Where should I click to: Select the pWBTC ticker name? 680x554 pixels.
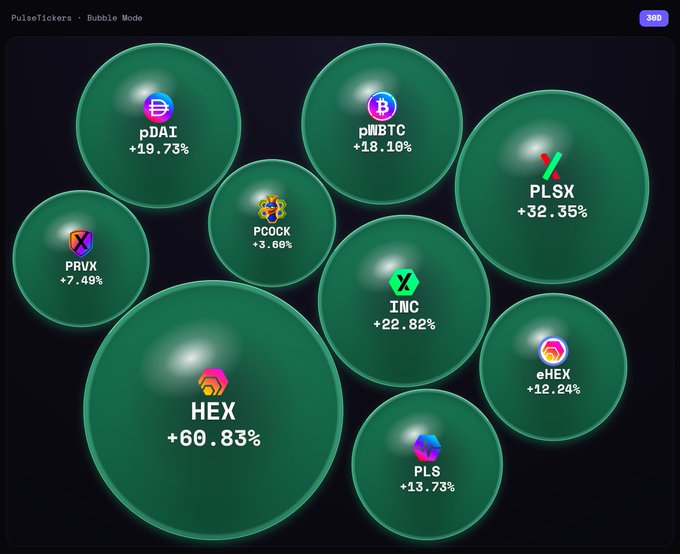click(x=382, y=130)
